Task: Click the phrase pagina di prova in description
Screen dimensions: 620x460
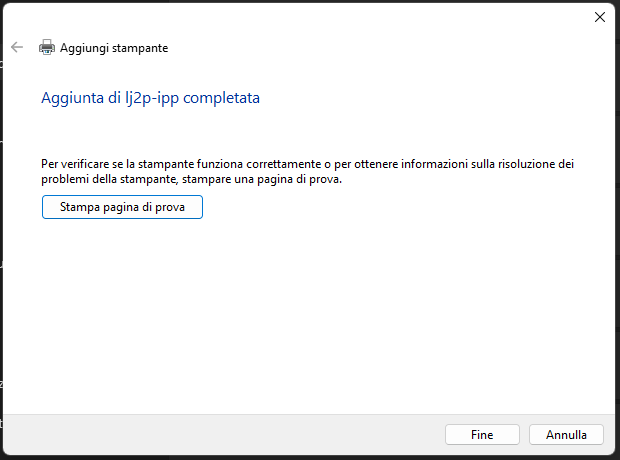Action: (x=299, y=179)
